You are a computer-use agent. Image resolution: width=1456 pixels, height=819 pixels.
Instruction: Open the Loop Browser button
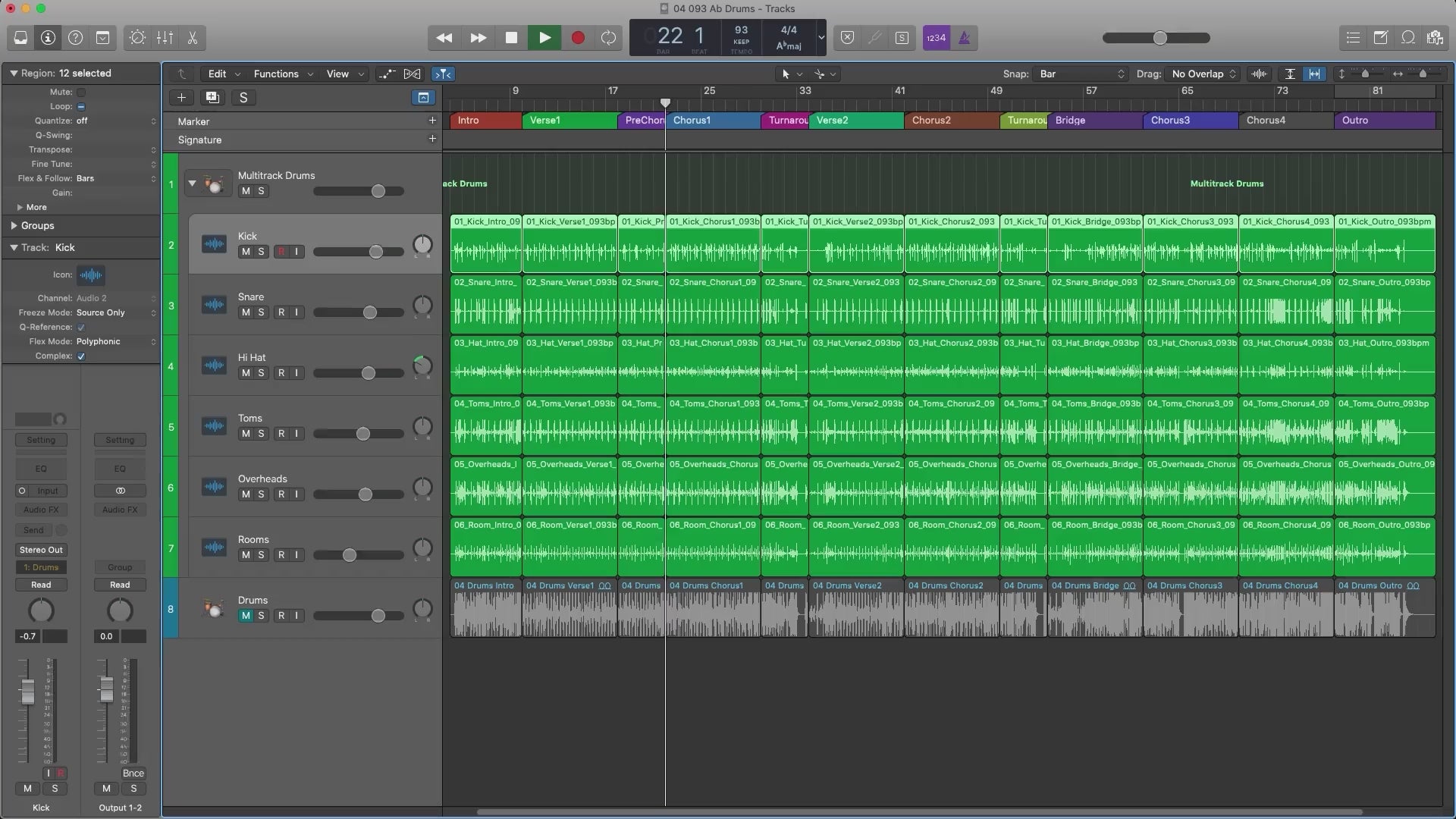(1407, 37)
